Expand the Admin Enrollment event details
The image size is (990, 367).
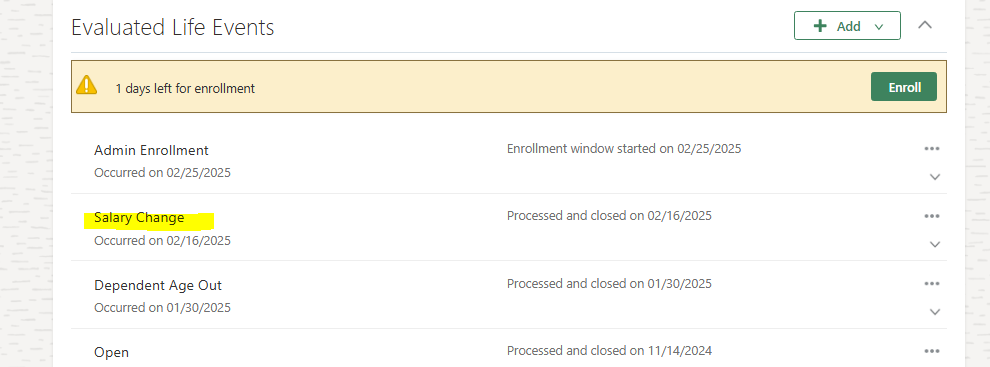click(x=935, y=177)
